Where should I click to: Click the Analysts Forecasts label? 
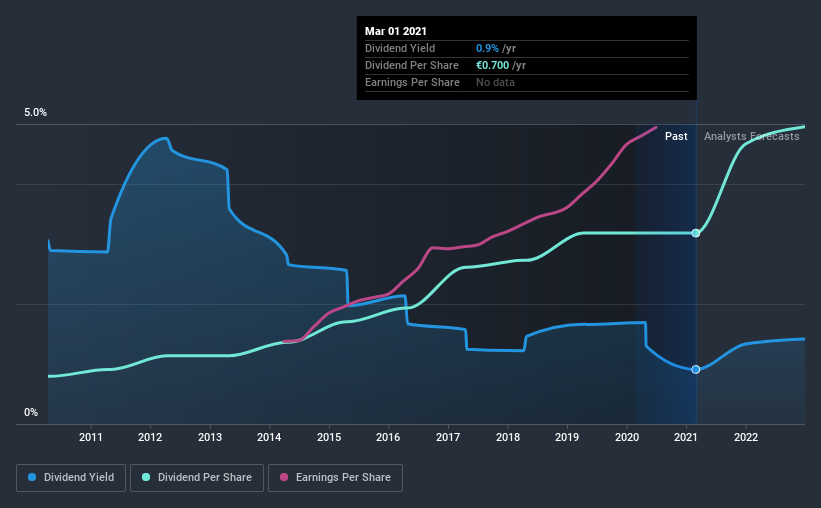pyautogui.click(x=751, y=136)
